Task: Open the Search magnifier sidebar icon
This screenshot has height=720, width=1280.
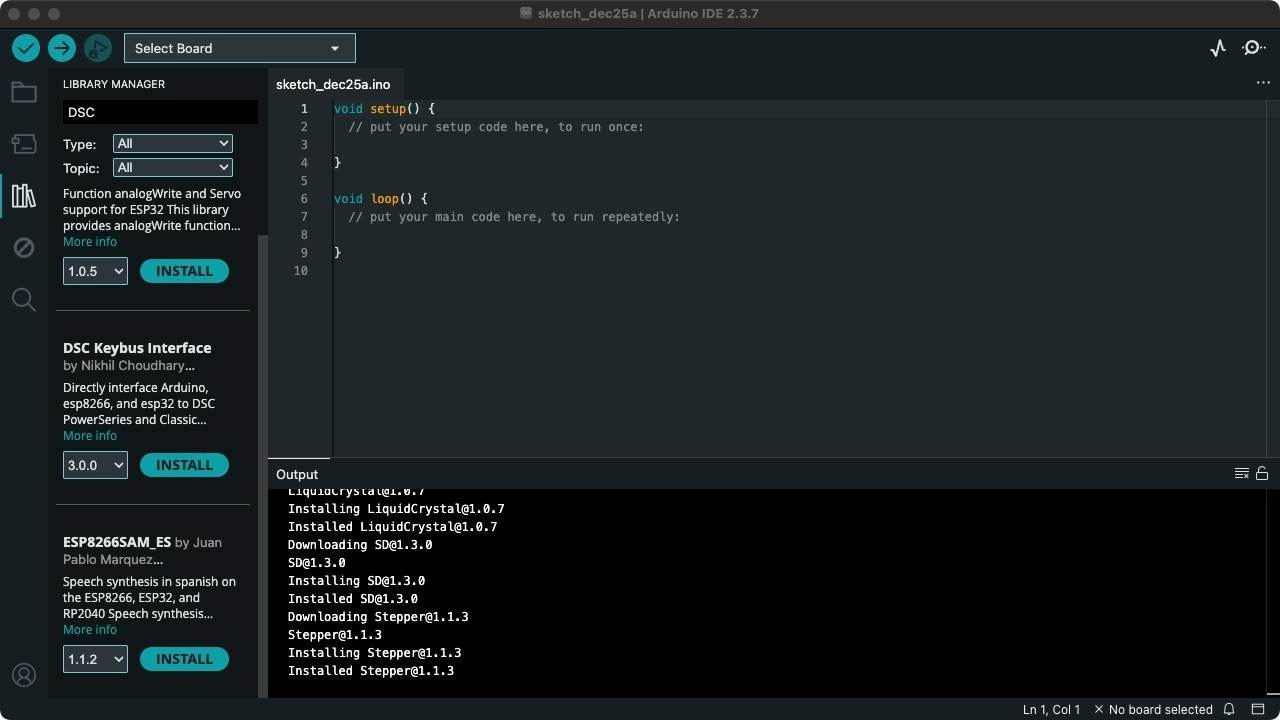Action: pyautogui.click(x=24, y=299)
